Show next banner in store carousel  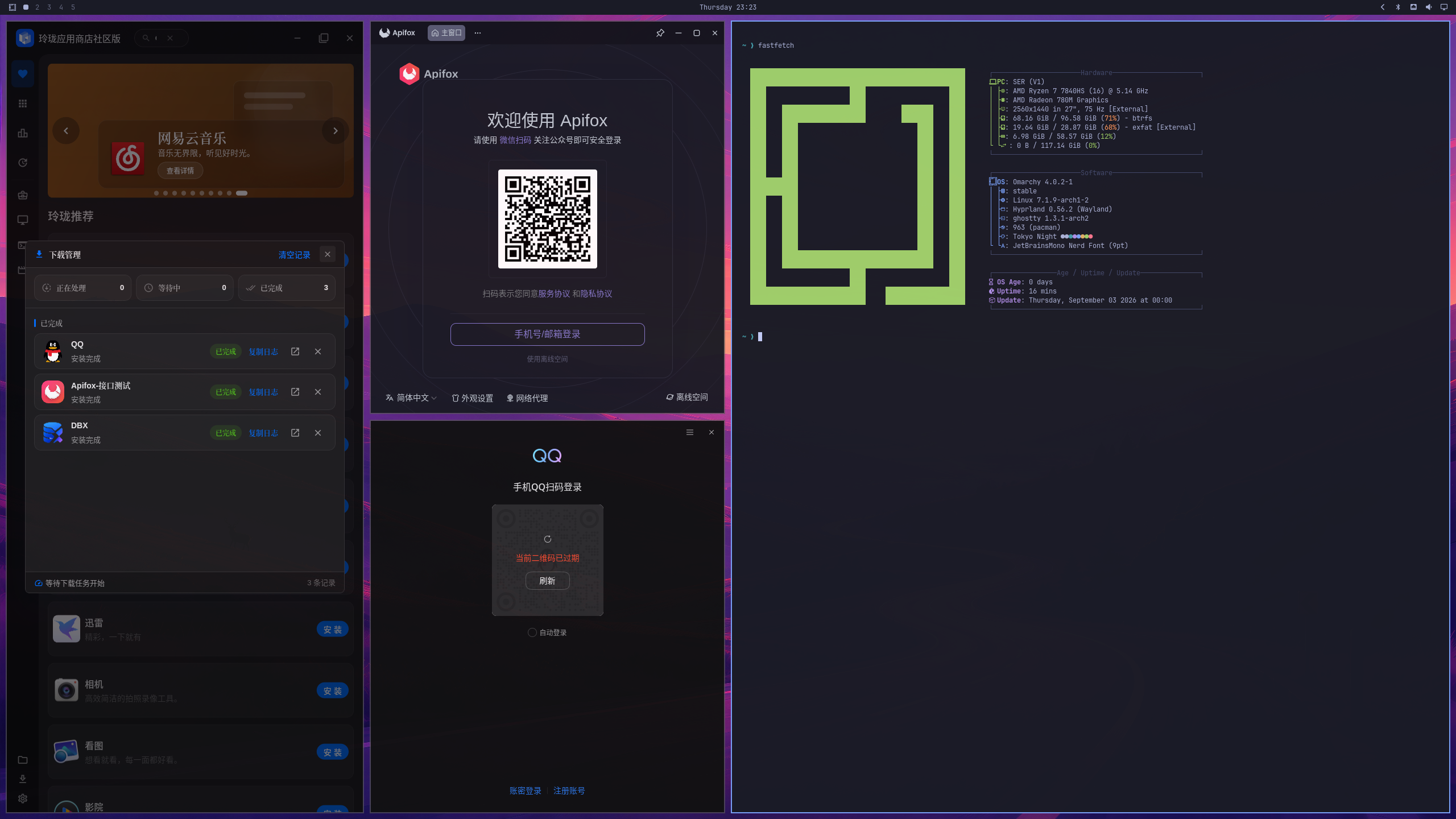(x=336, y=131)
